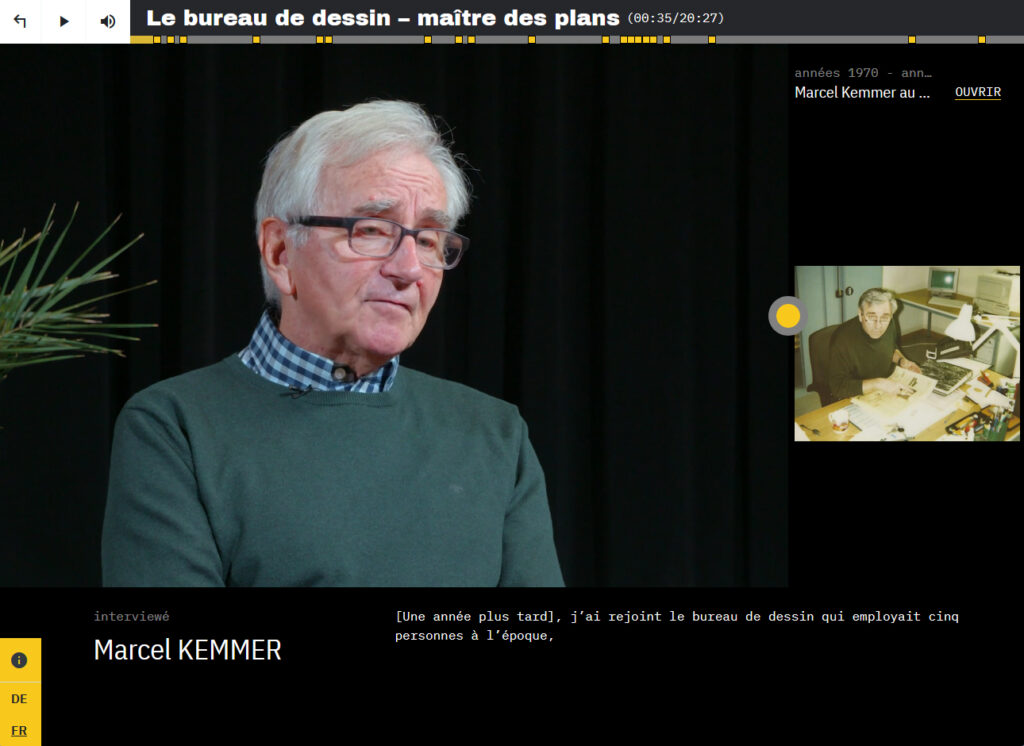Open the 'Marcel Kemmer au ...' document title
This screenshot has width=1024, height=746.
pos(861,93)
